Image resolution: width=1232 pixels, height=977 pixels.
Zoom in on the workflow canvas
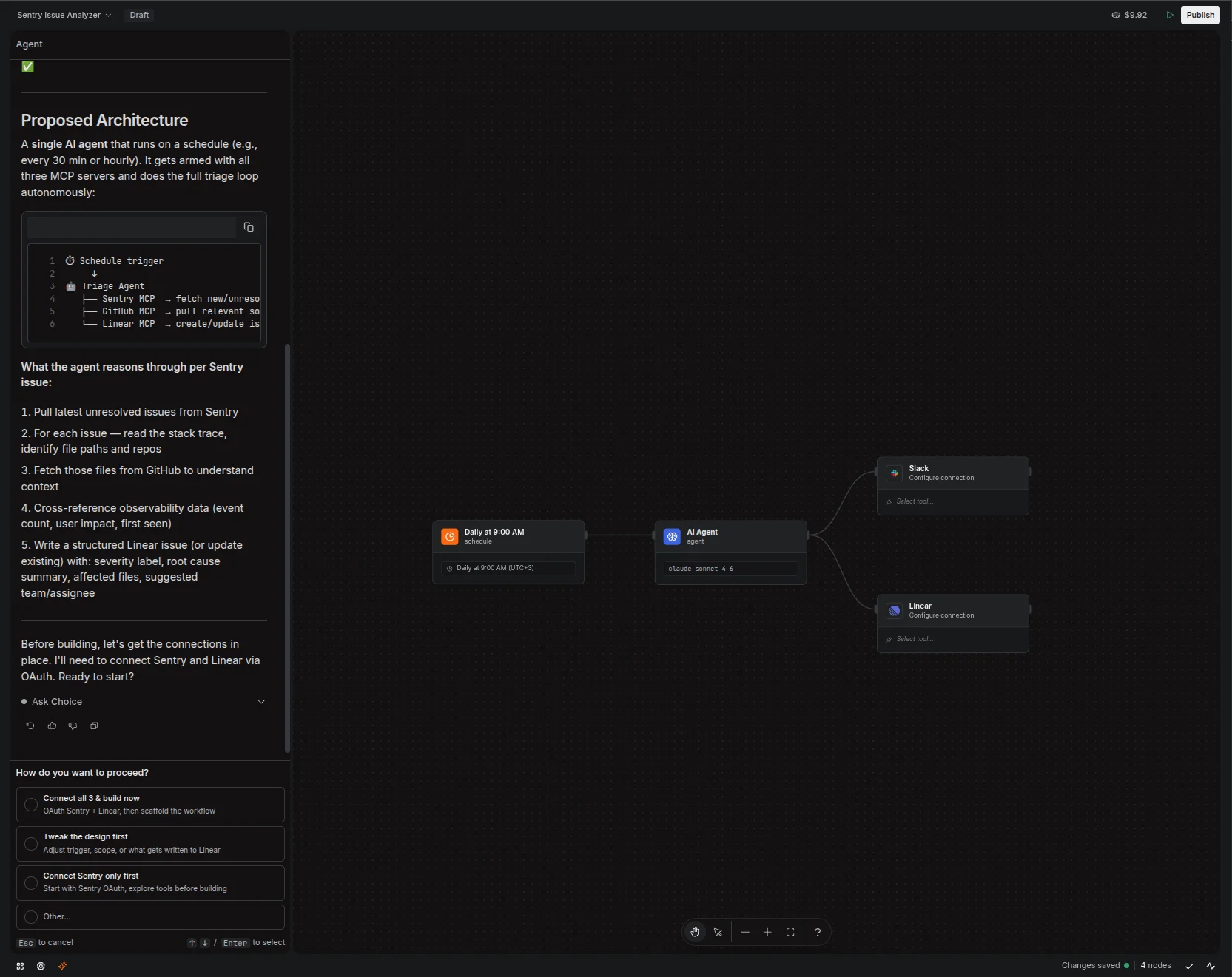tap(767, 932)
